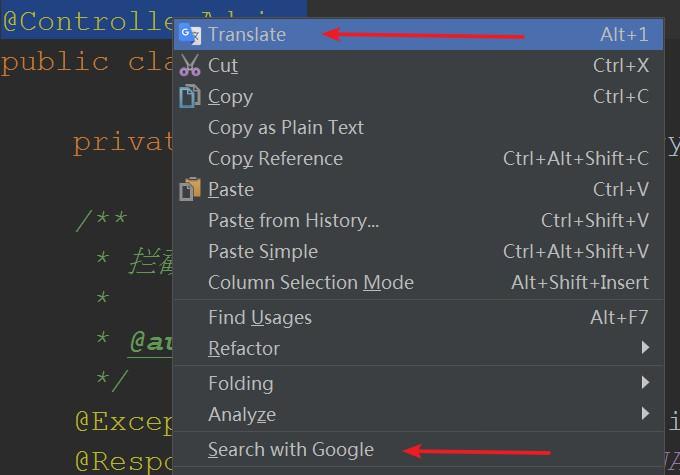Click the scissors Cut icon
680x475 pixels.
click(189, 66)
